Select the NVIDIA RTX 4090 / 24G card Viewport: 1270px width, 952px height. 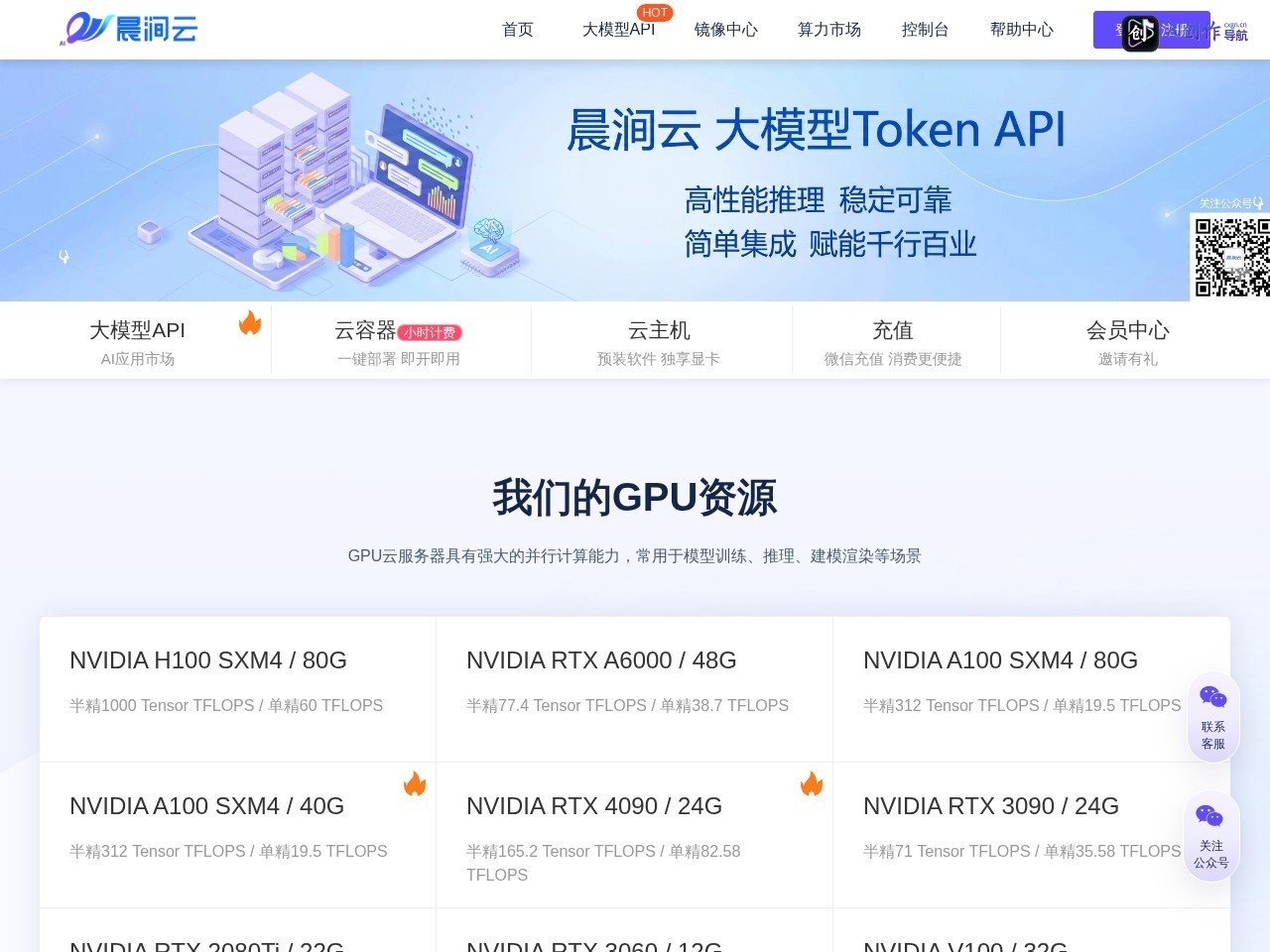tap(635, 835)
